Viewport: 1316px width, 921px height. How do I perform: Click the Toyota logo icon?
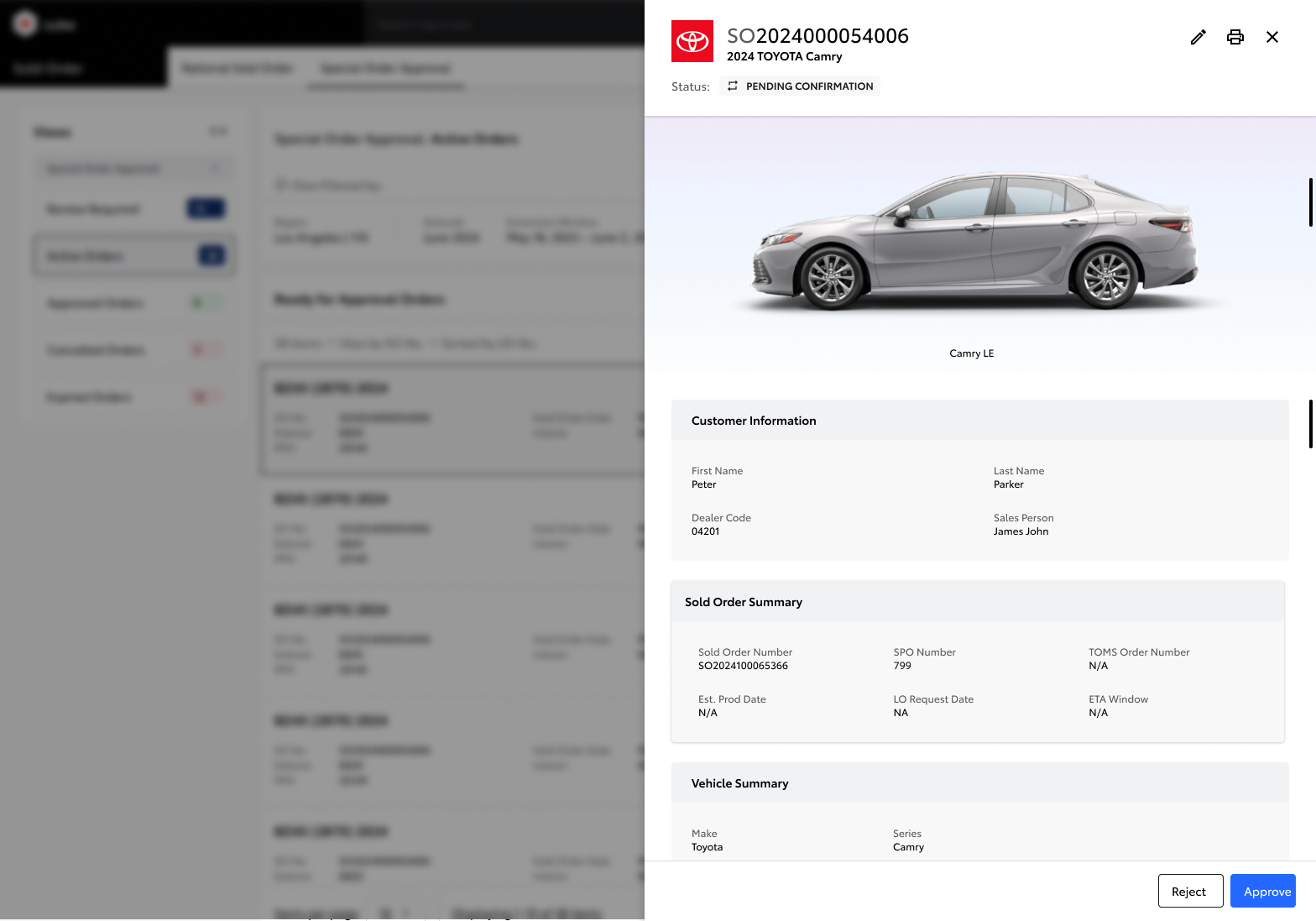pos(692,41)
